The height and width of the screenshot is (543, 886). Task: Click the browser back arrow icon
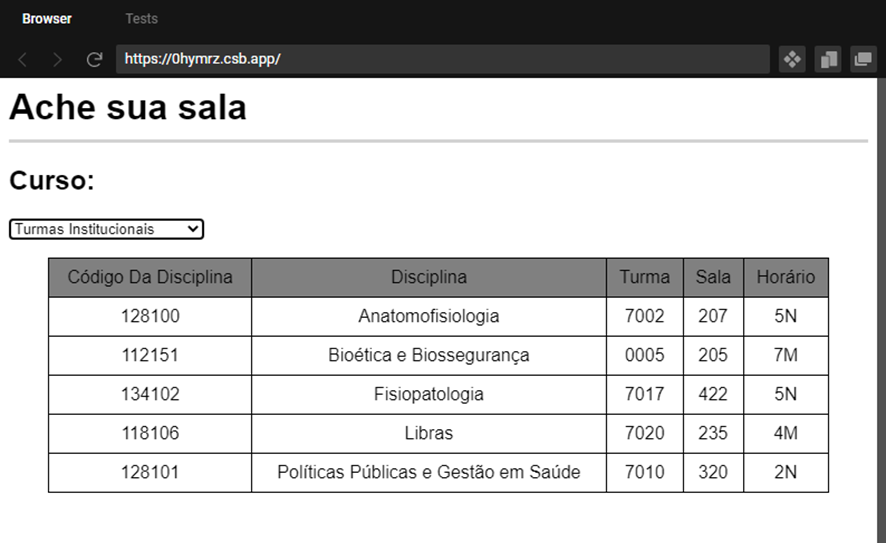tap(23, 59)
